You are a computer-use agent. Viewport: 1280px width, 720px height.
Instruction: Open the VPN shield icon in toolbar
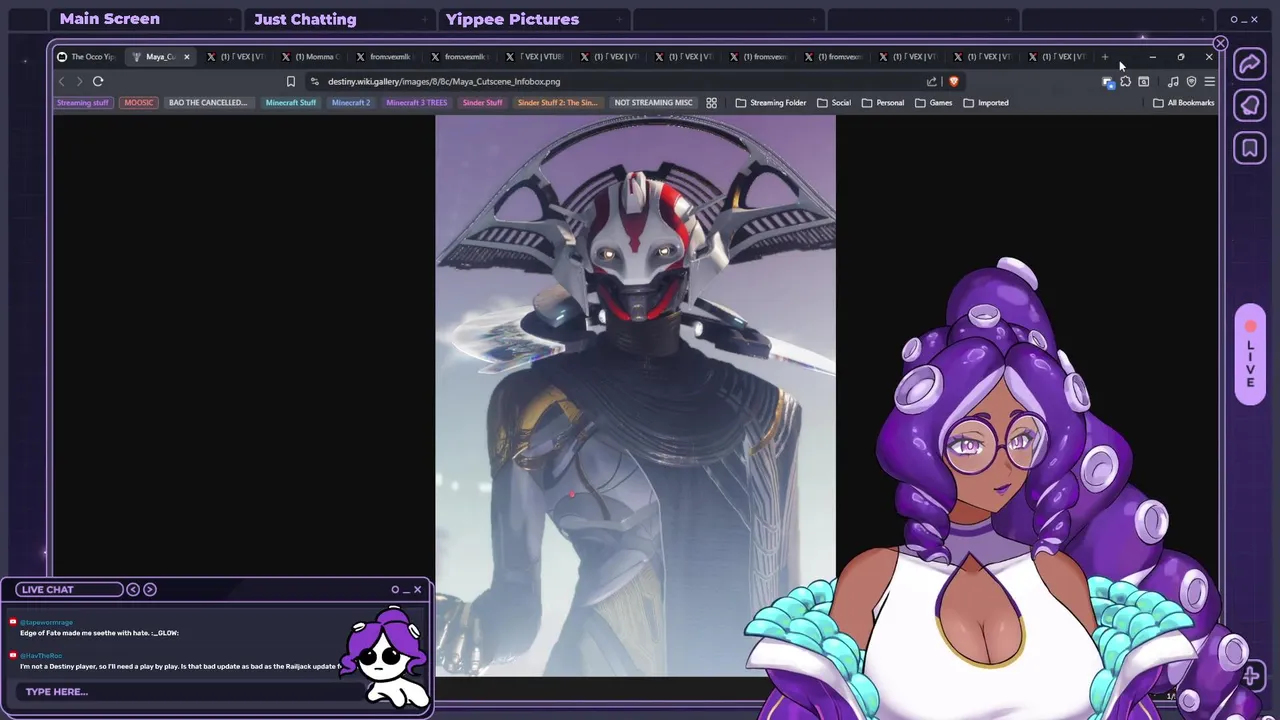click(1191, 82)
